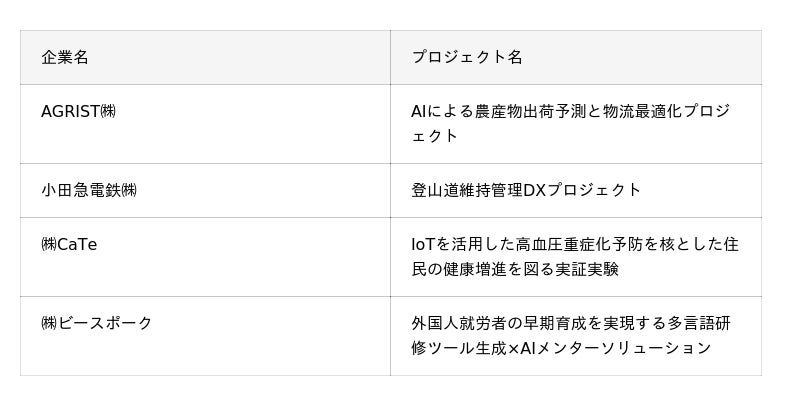800x406 pixels.
Task: Click the 企業名 header text label
Action: pos(65,57)
